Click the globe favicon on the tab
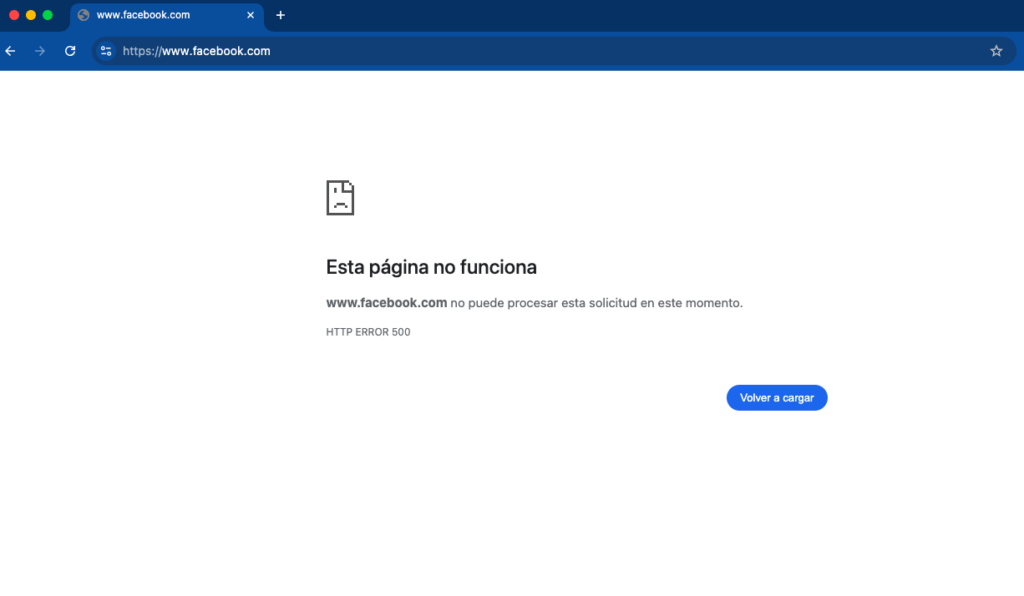Viewport: 1024px width, 596px height. [x=83, y=15]
